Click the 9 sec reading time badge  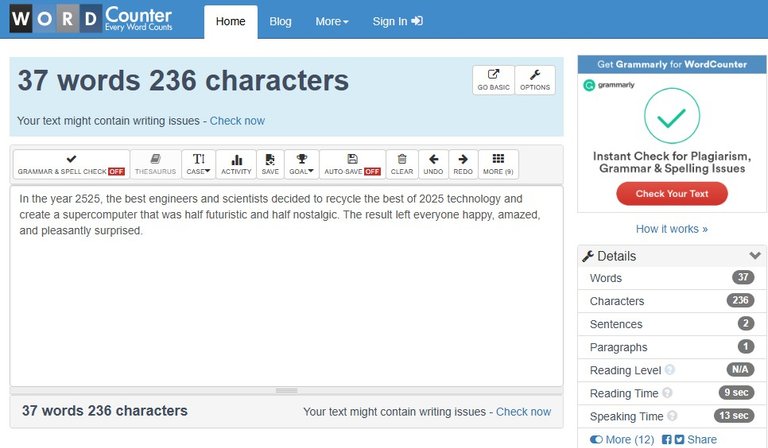coord(736,393)
